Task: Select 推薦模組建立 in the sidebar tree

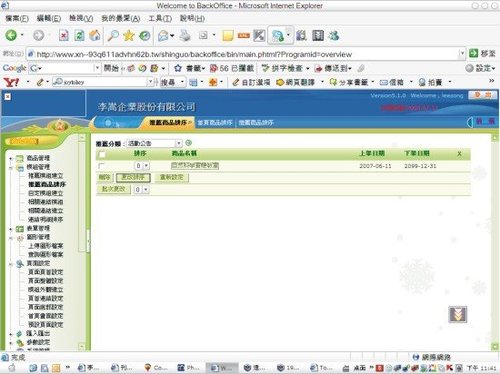Action: tap(46, 175)
